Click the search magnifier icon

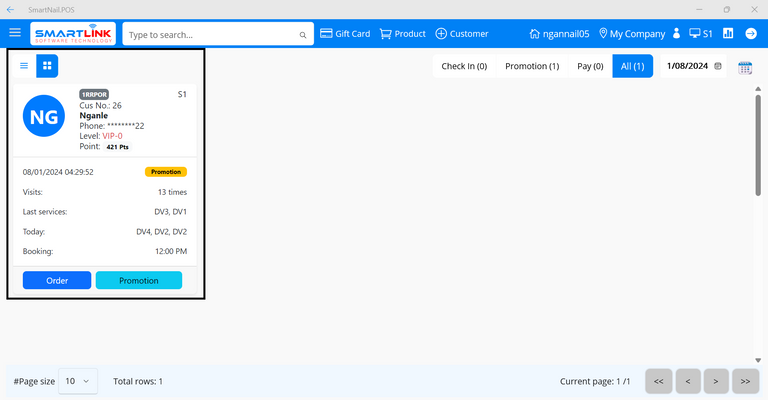tap(303, 35)
